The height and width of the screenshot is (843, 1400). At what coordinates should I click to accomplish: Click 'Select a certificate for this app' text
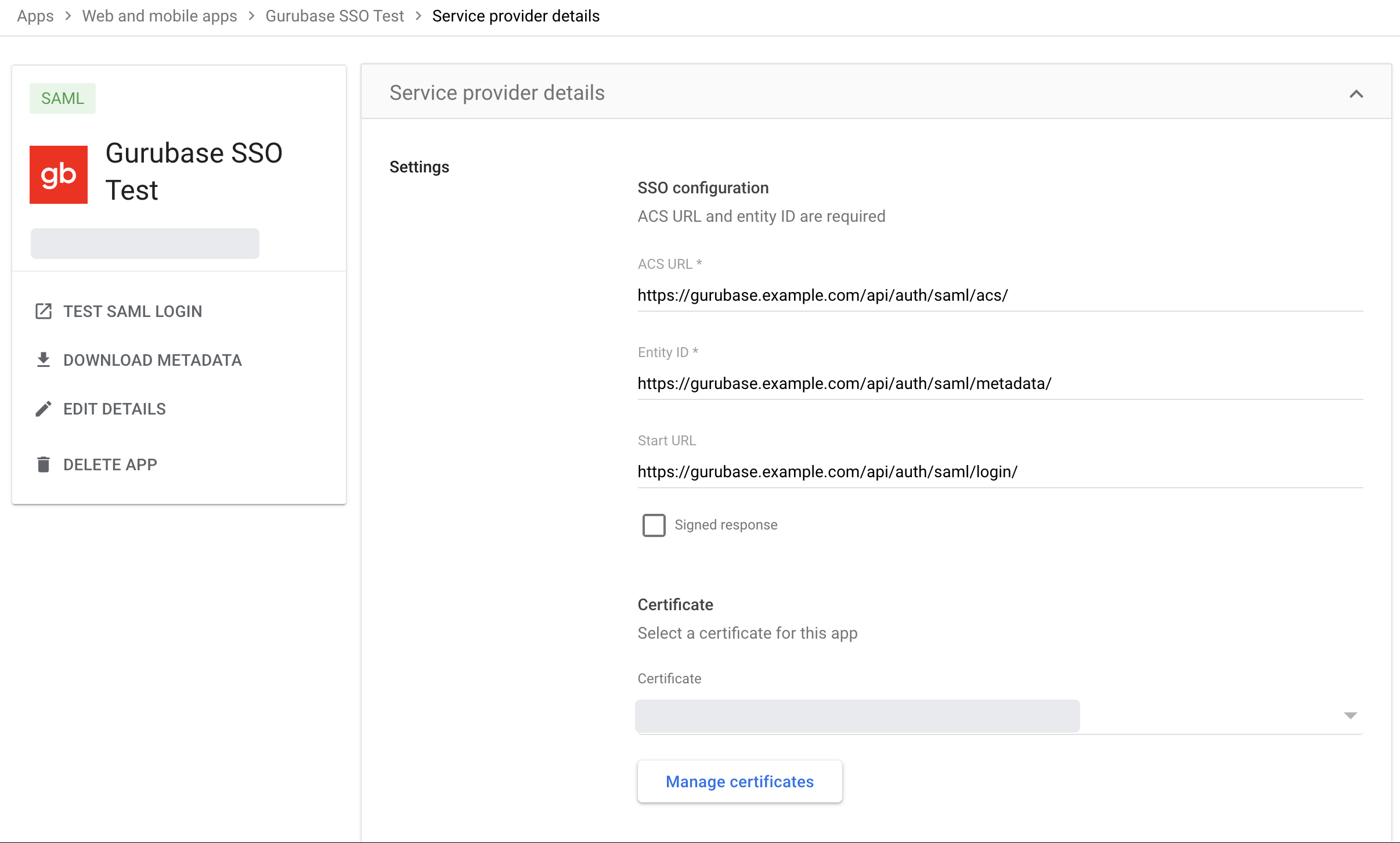pos(748,633)
